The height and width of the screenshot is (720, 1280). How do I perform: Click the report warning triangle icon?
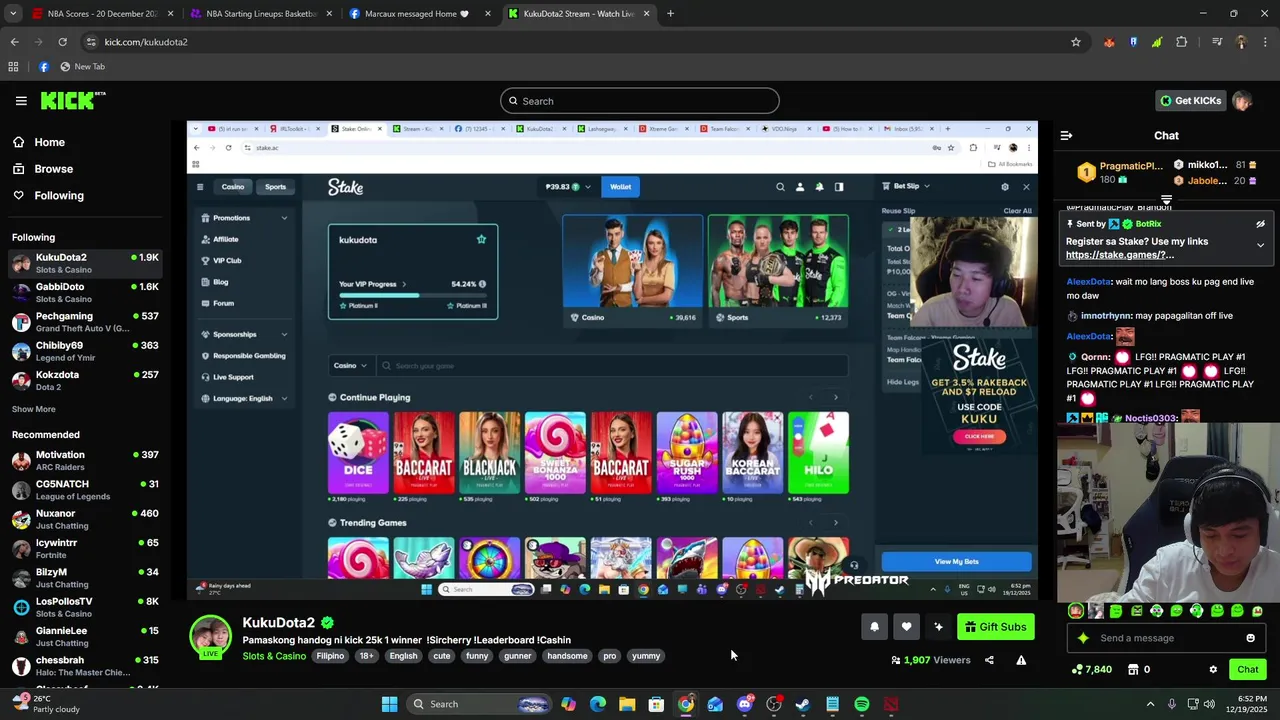coord(1021,660)
